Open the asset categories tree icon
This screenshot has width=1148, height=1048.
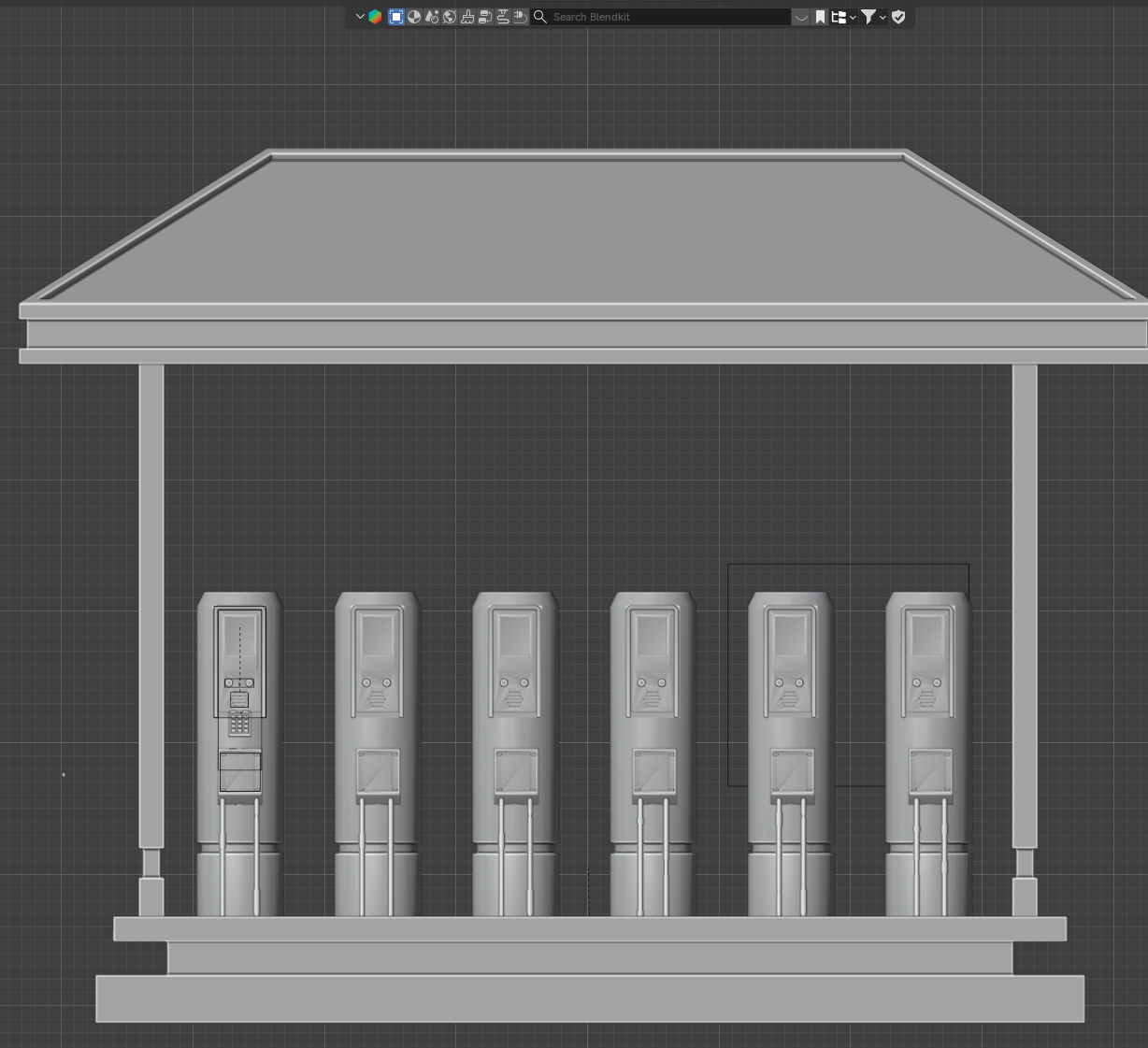839,17
